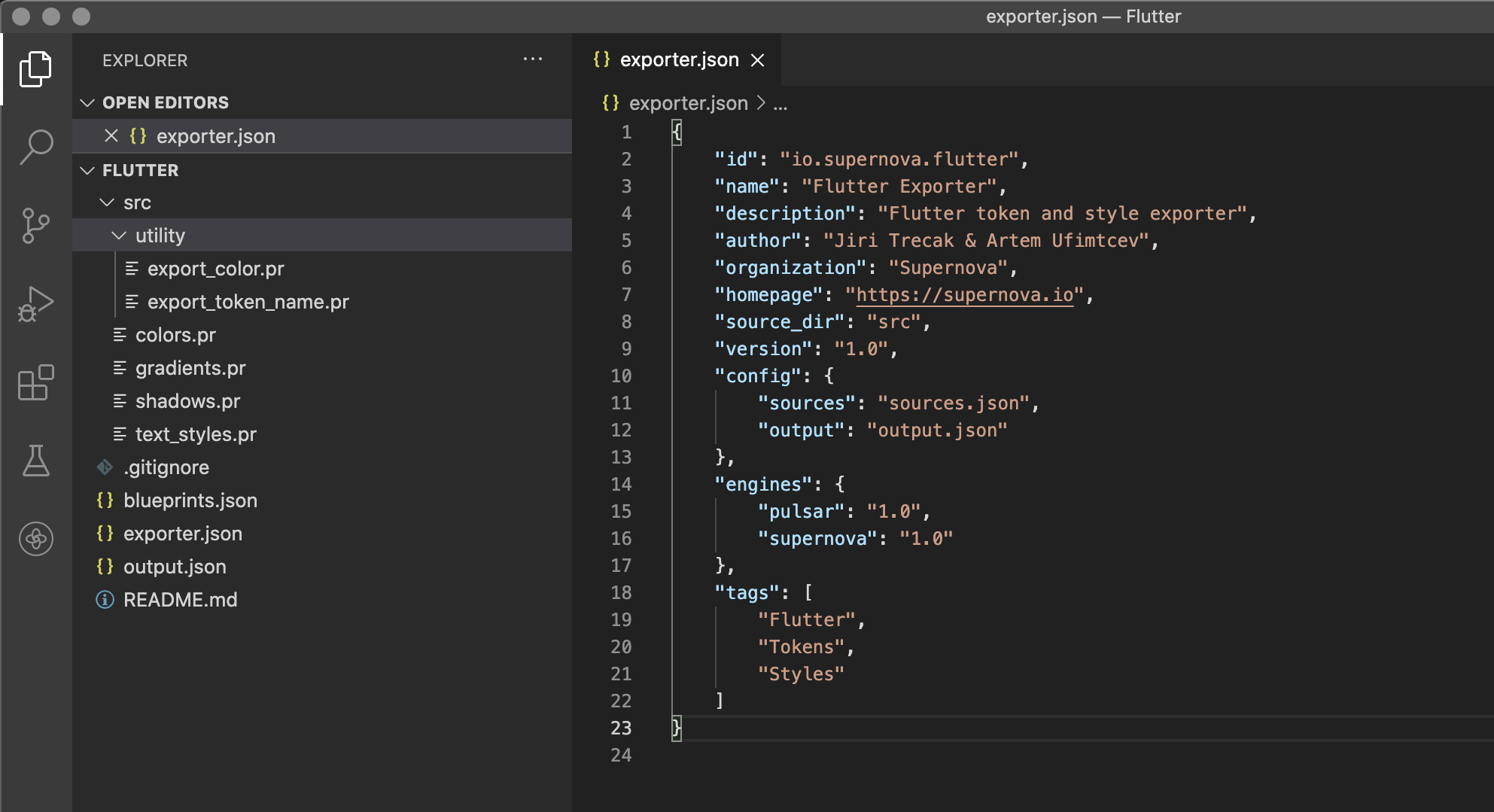Click line number 18 in gutter
1494x812 pixels.
(x=621, y=592)
